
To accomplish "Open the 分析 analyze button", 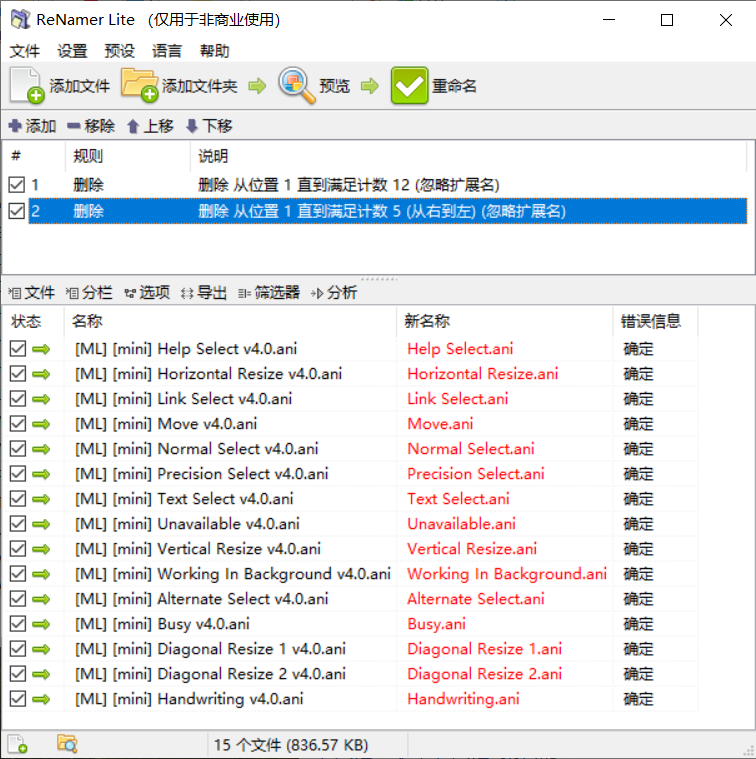I will (x=334, y=292).
